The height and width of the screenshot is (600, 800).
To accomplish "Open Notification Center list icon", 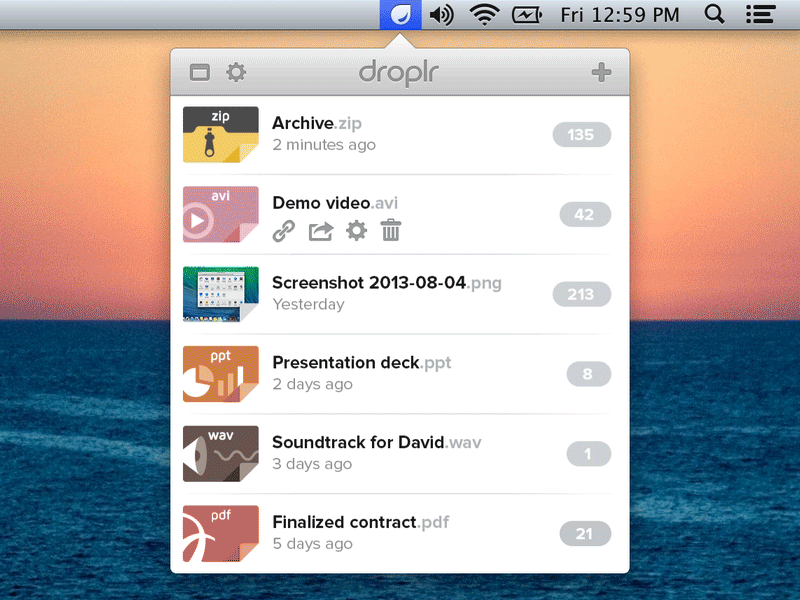I will point(761,15).
